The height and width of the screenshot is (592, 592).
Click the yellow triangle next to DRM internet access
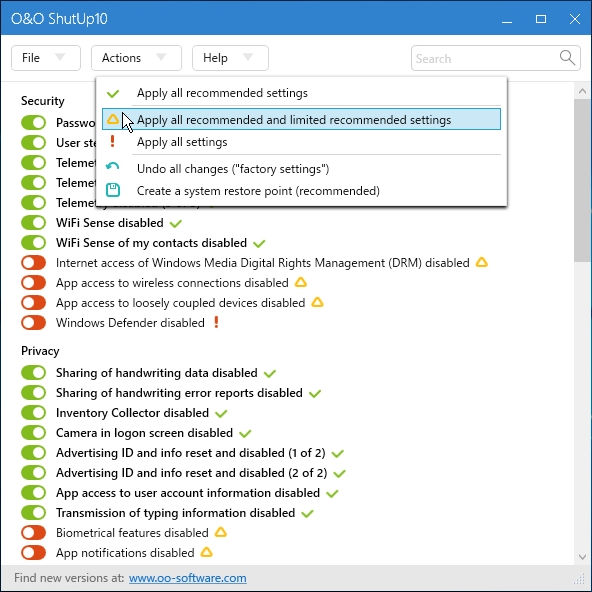pyautogui.click(x=481, y=262)
